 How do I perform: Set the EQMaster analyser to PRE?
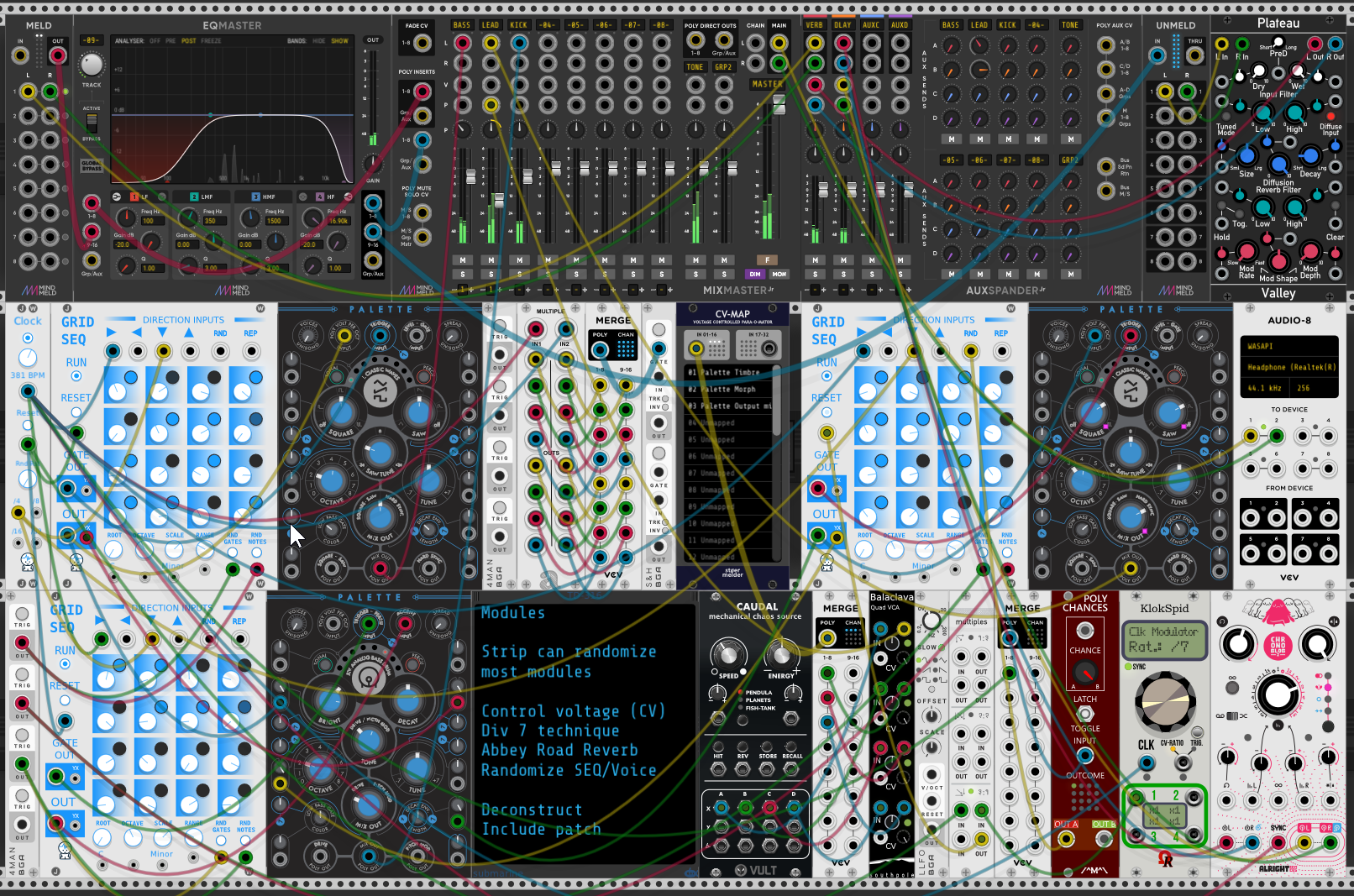pos(171,40)
